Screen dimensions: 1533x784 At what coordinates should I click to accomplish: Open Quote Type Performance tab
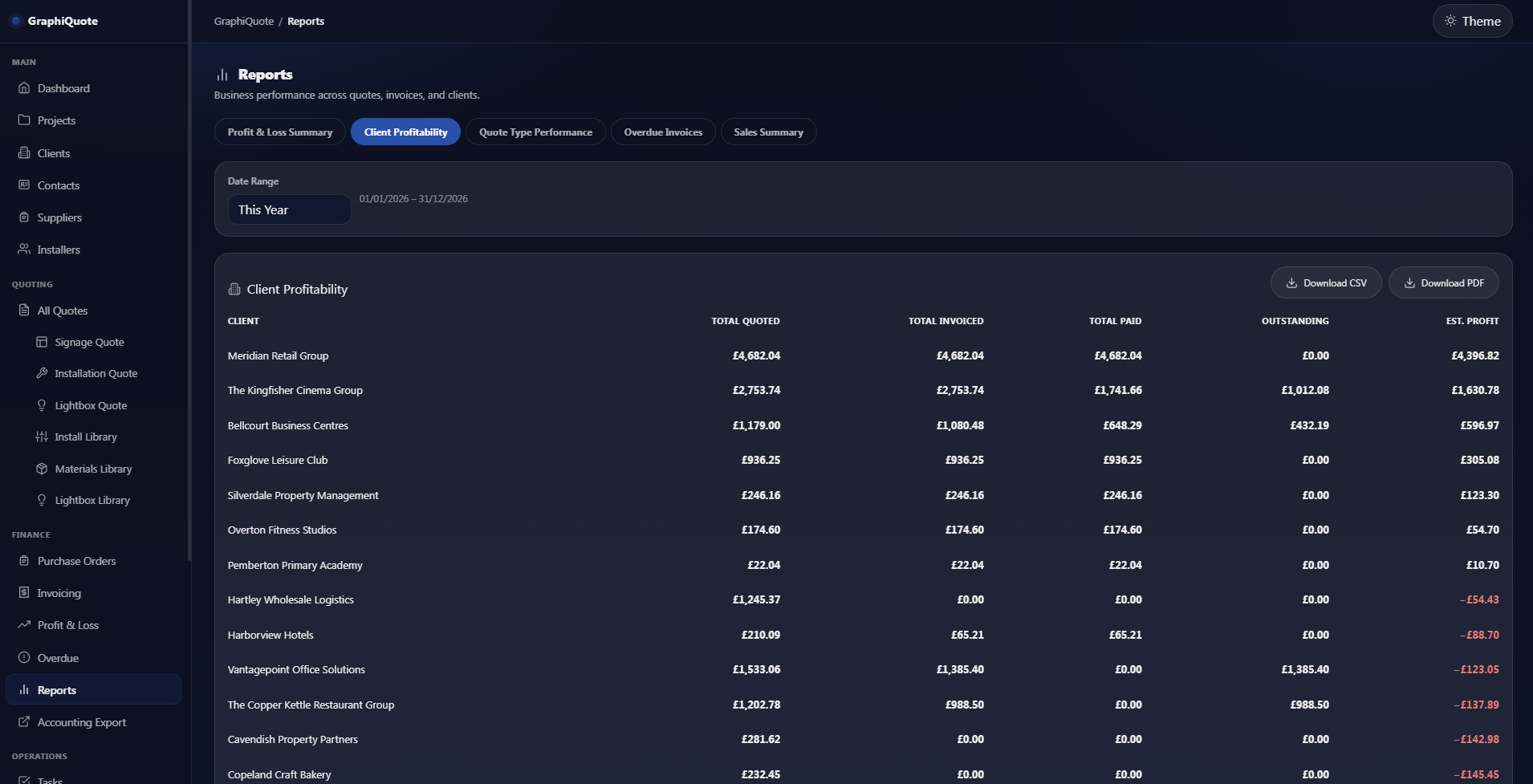tap(535, 132)
